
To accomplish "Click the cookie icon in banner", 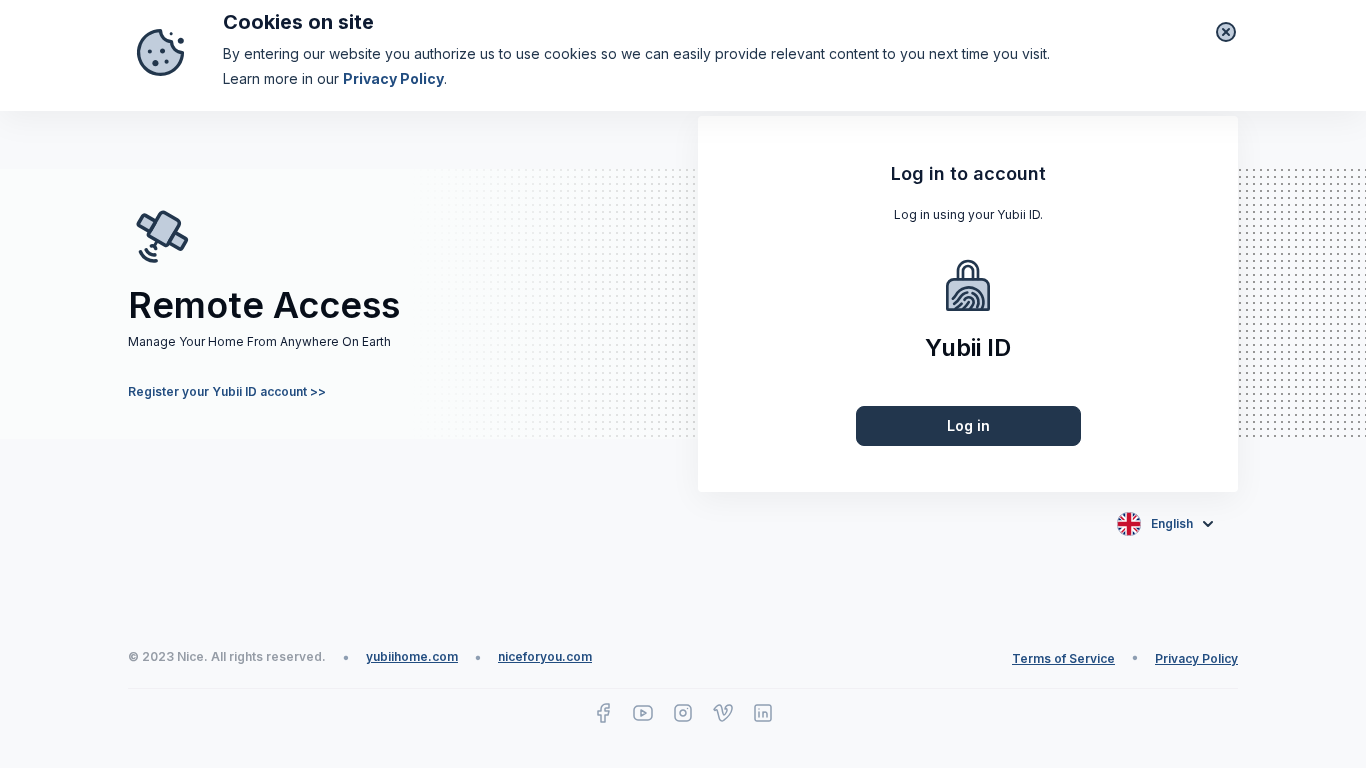I will tap(160, 52).
